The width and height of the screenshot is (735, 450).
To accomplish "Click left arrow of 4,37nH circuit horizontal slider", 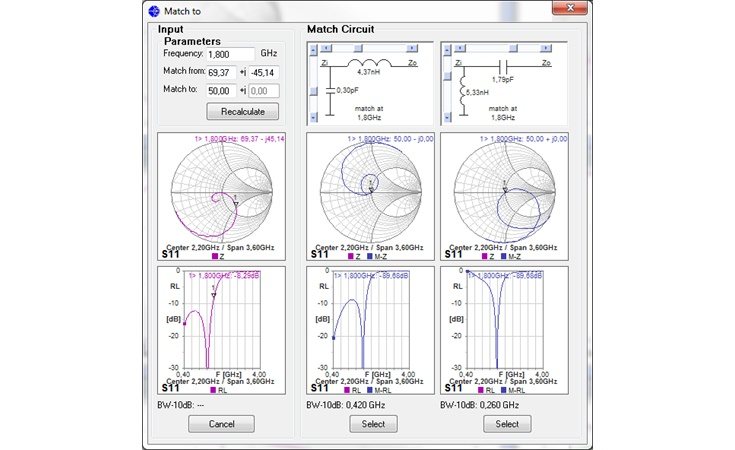I will pyautogui.click(x=326, y=48).
